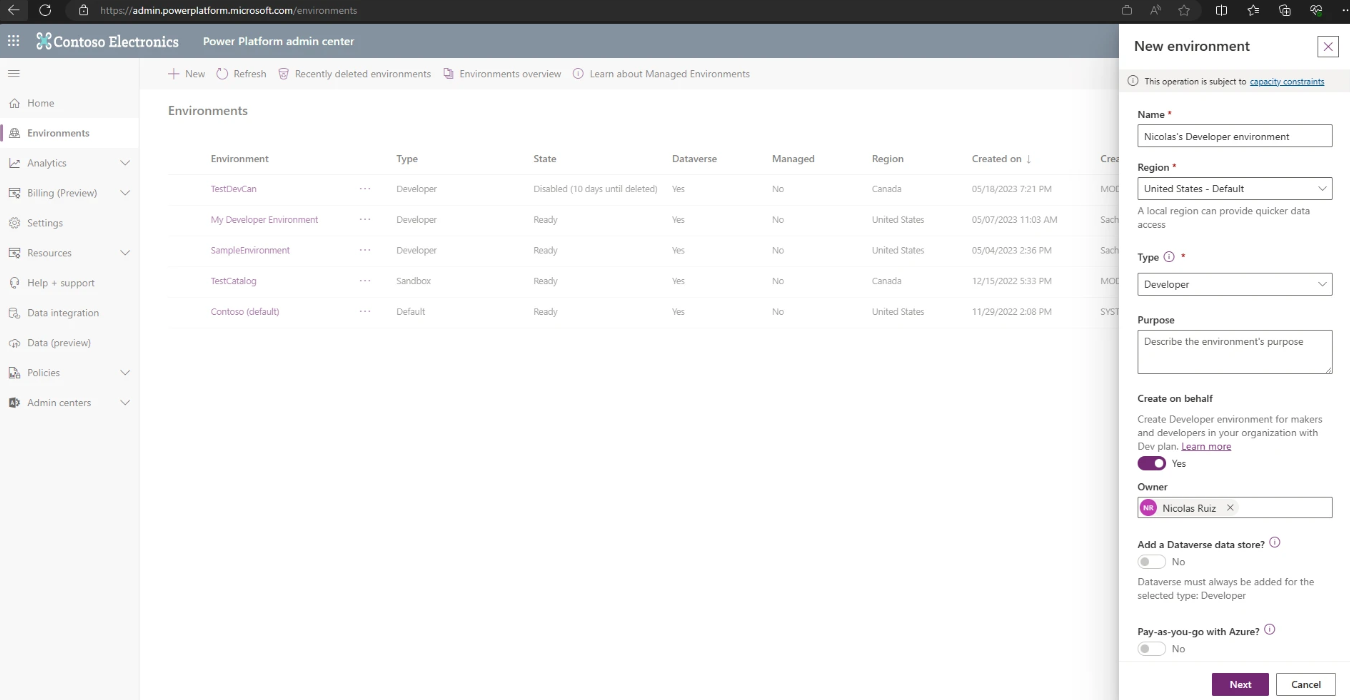
Task: Open the app launcher waffle icon
Action: tap(13, 41)
